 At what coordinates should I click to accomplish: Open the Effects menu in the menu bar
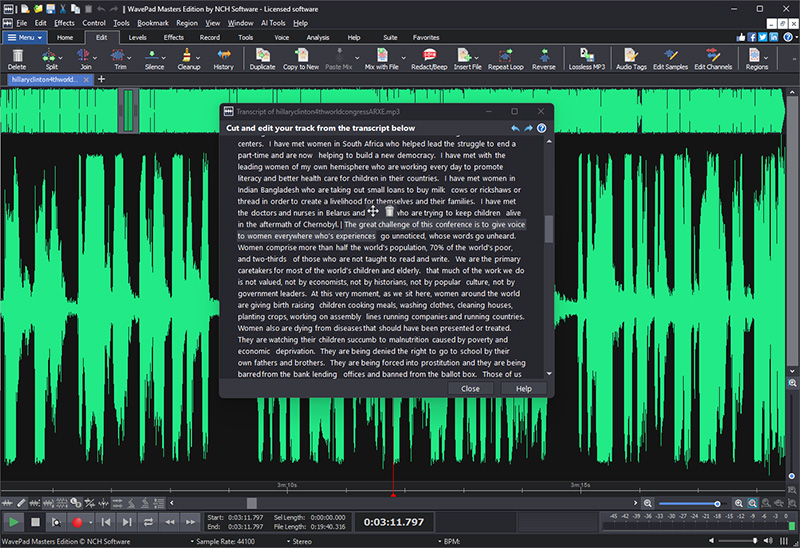coord(64,23)
